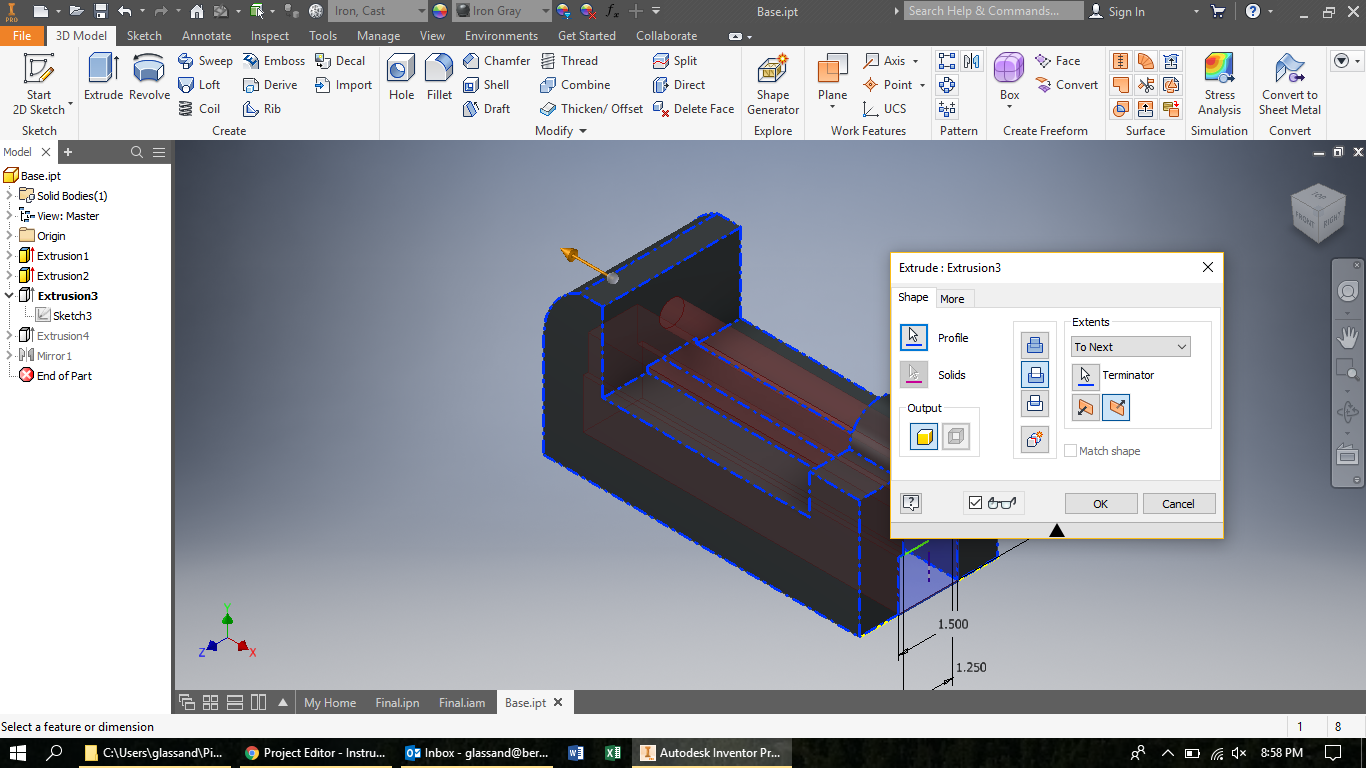Viewport: 1366px width, 768px height.
Task: Open the appearance color wheel
Action: (439, 11)
